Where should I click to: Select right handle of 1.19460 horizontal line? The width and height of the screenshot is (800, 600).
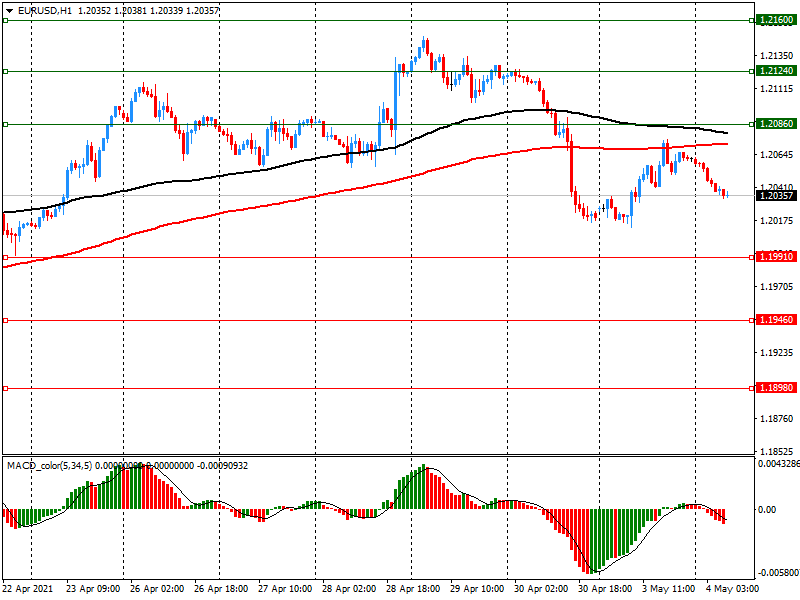pos(752,320)
